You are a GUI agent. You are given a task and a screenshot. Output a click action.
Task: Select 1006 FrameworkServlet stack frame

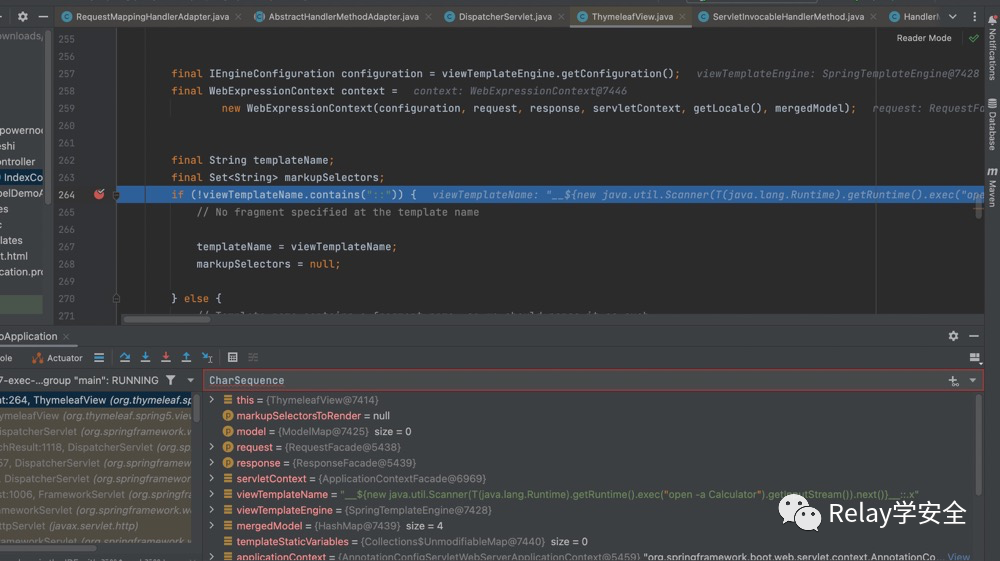pyautogui.click(x=96, y=494)
